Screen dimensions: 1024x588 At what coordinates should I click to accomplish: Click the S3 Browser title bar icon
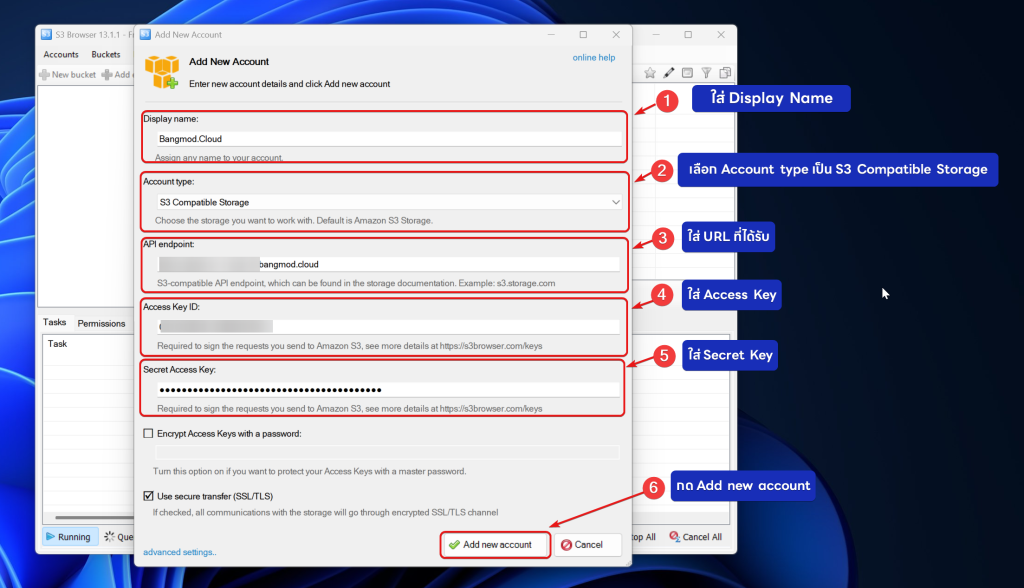(x=46, y=34)
